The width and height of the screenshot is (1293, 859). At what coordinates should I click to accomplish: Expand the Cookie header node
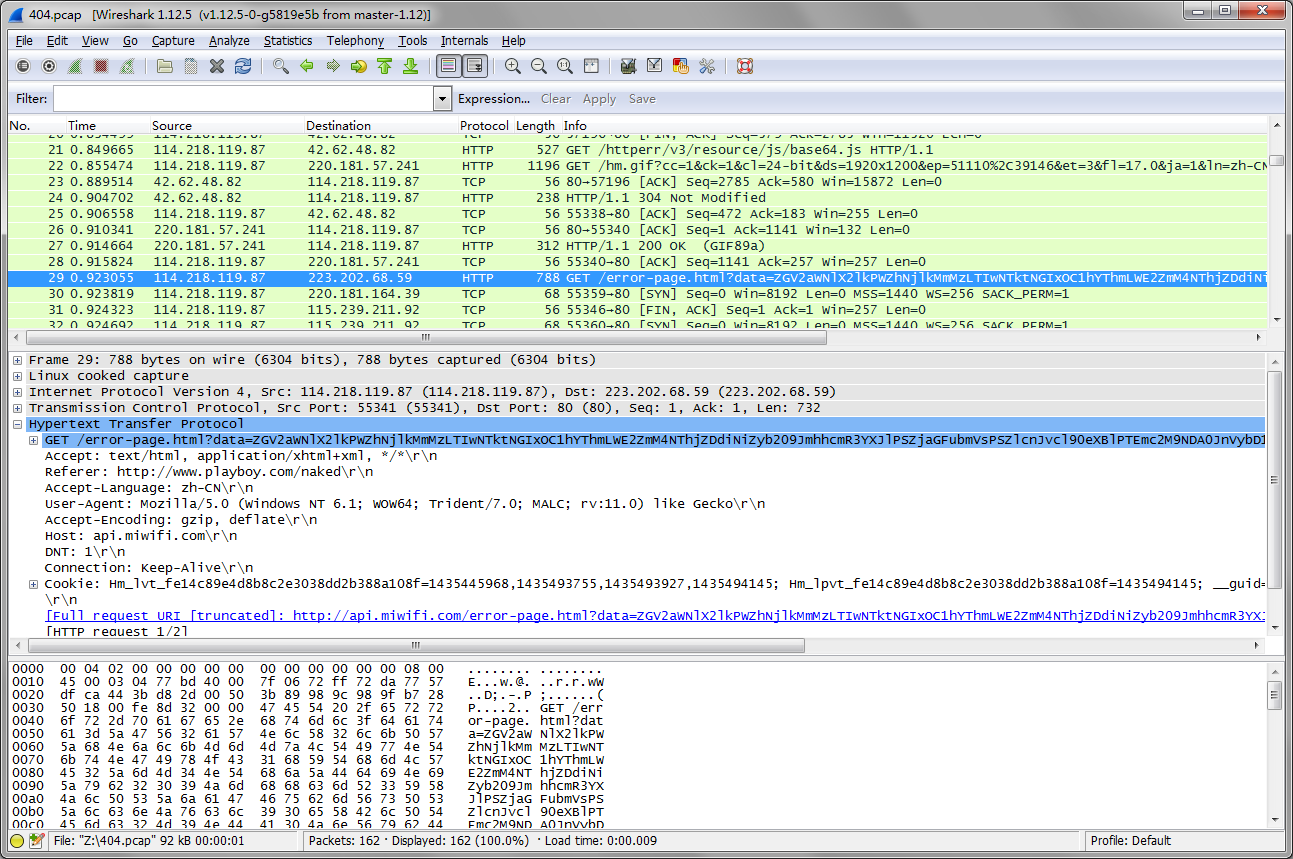tap(34, 584)
